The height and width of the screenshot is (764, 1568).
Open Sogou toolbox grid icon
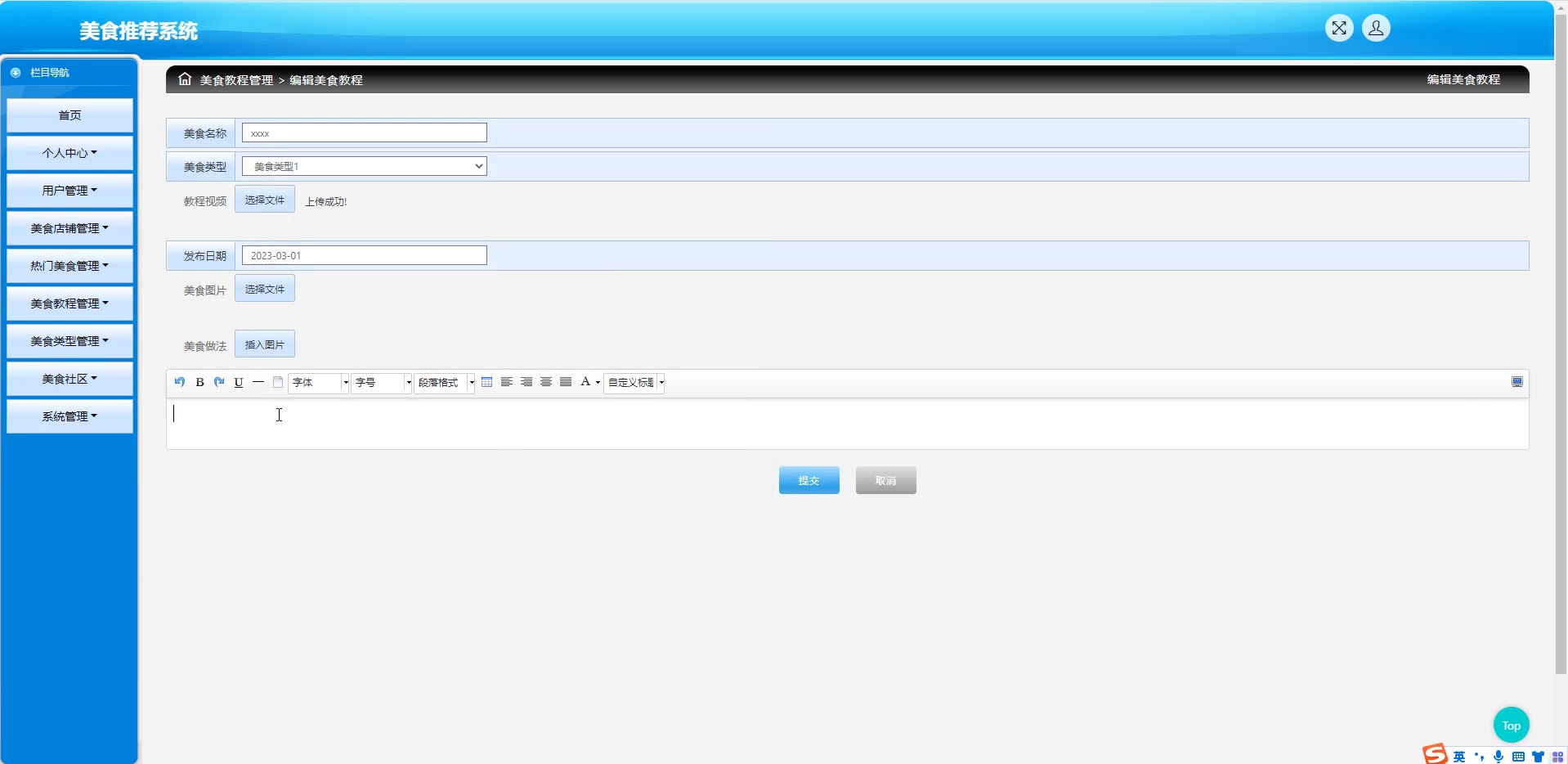pyautogui.click(x=1557, y=757)
